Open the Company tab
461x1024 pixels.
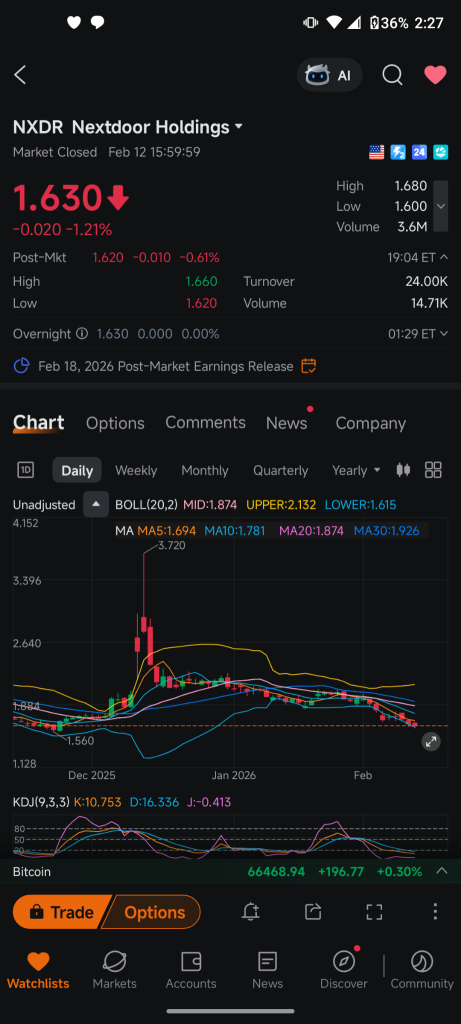(x=370, y=423)
